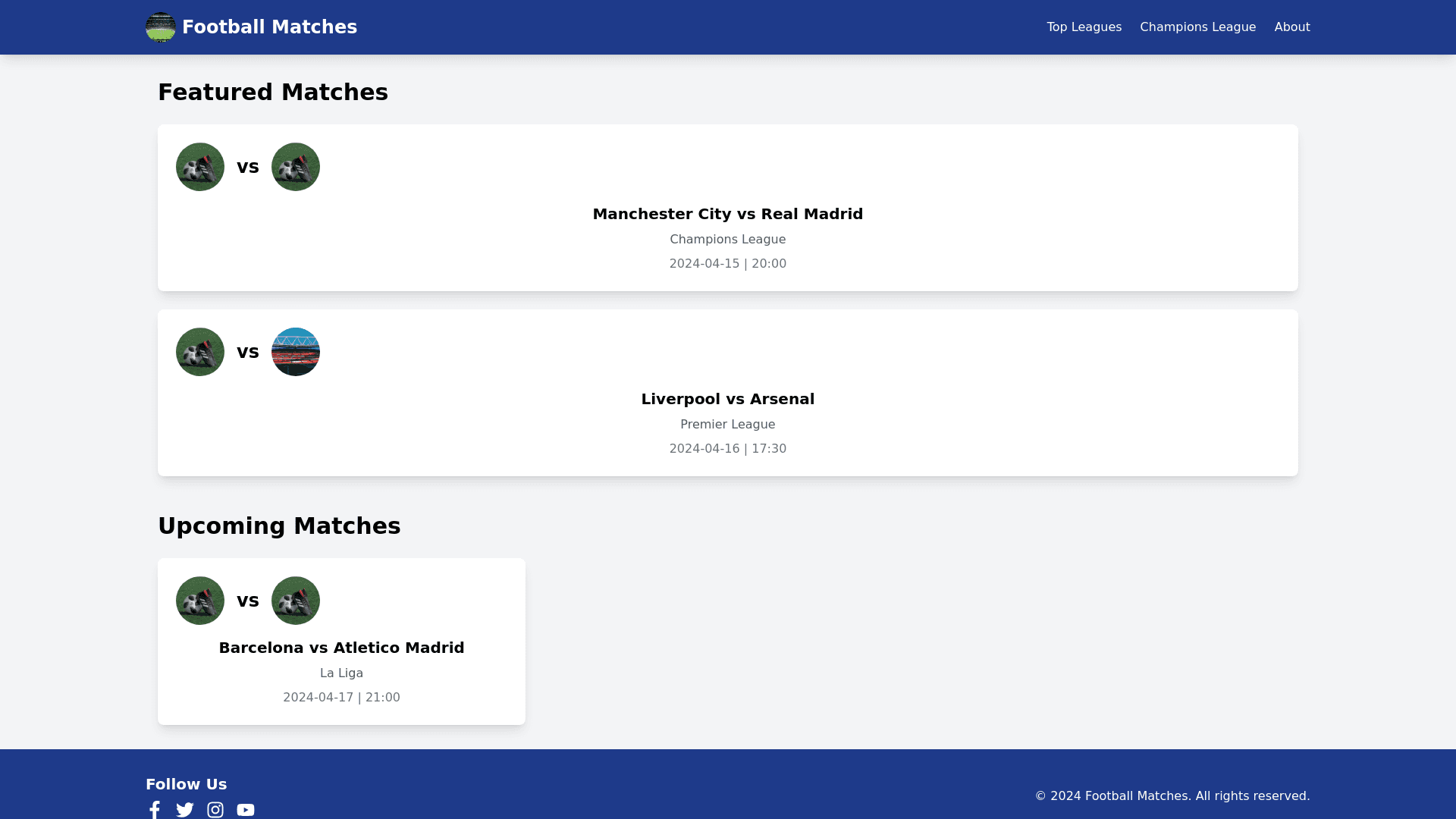Click the 2024-04-16 | 17:30 match time
This screenshot has width=1456, height=819.
coord(727,449)
